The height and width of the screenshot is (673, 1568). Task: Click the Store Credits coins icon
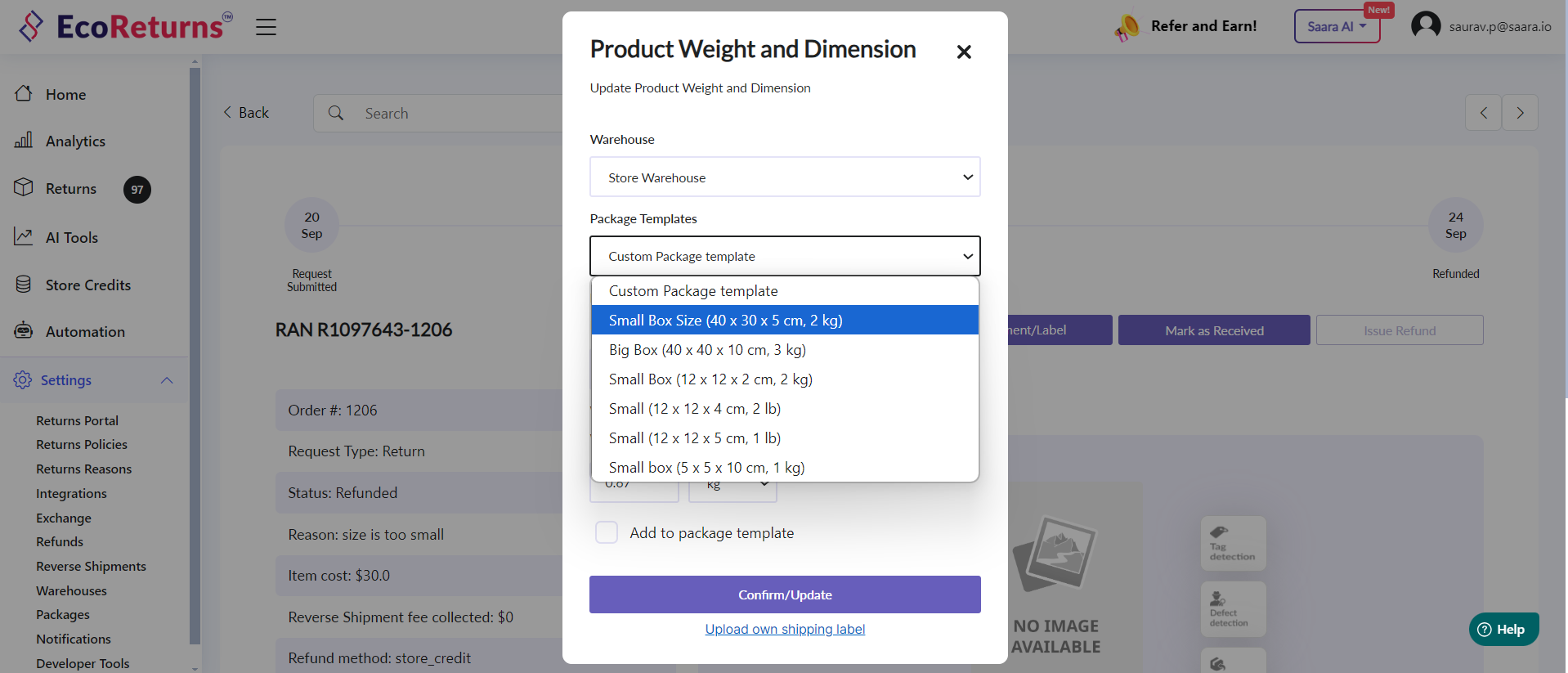click(x=24, y=285)
